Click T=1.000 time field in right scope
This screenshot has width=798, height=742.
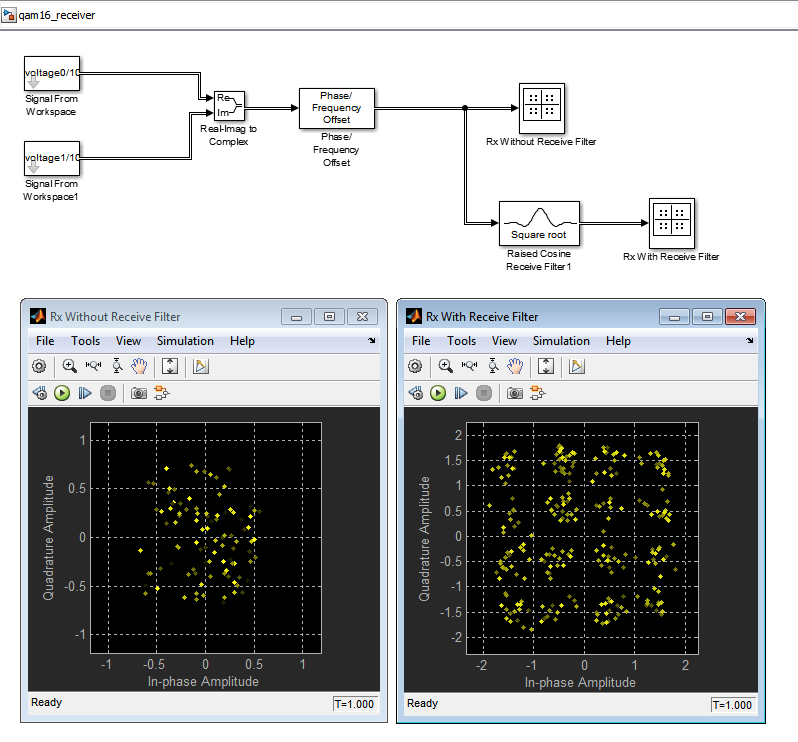click(x=732, y=705)
